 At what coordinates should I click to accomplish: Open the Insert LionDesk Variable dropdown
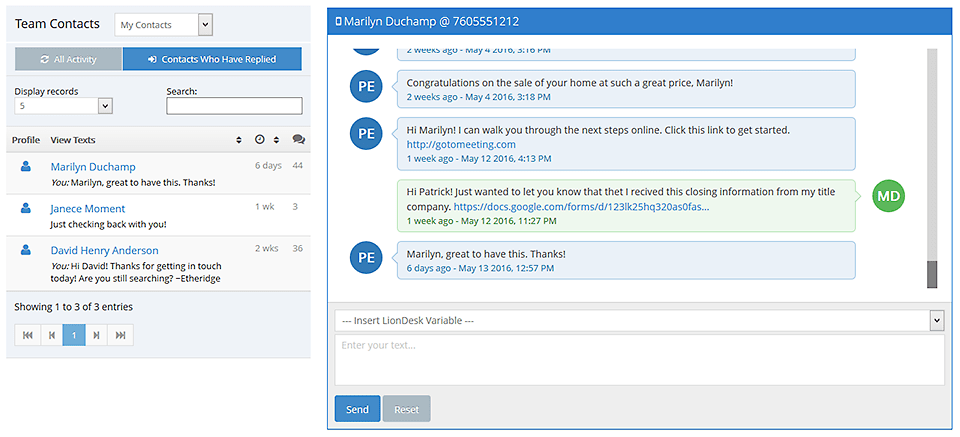[639, 320]
